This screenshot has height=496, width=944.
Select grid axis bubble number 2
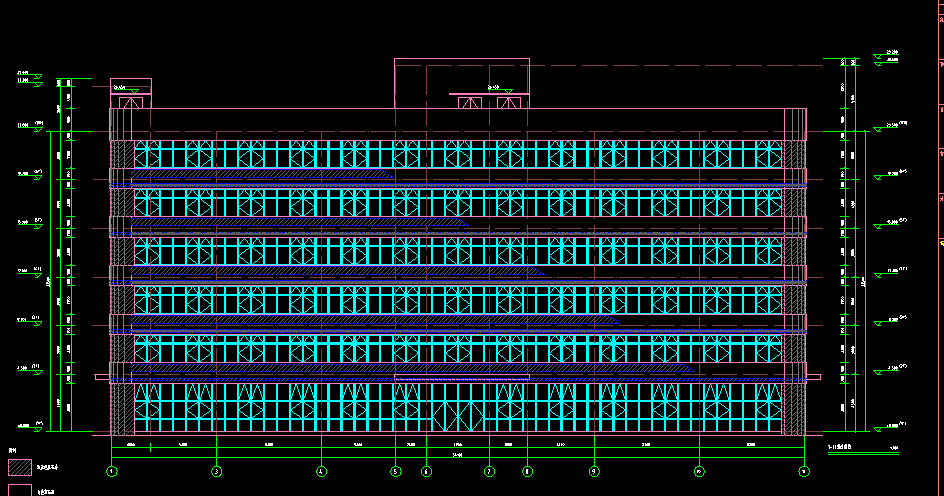click(x=217, y=470)
